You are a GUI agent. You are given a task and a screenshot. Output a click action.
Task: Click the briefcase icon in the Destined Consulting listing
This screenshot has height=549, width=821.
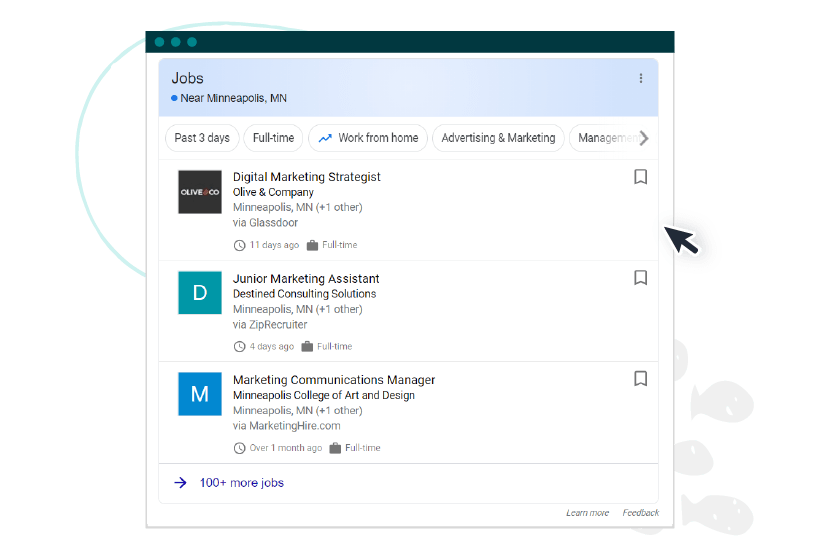(x=307, y=346)
